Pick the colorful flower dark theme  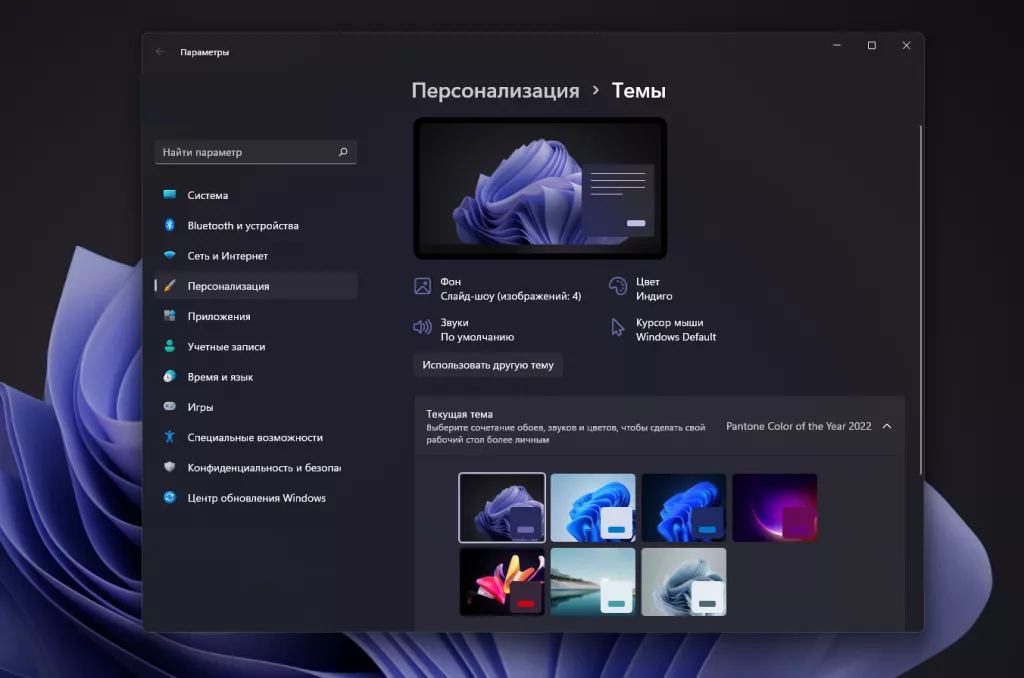[502, 582]
